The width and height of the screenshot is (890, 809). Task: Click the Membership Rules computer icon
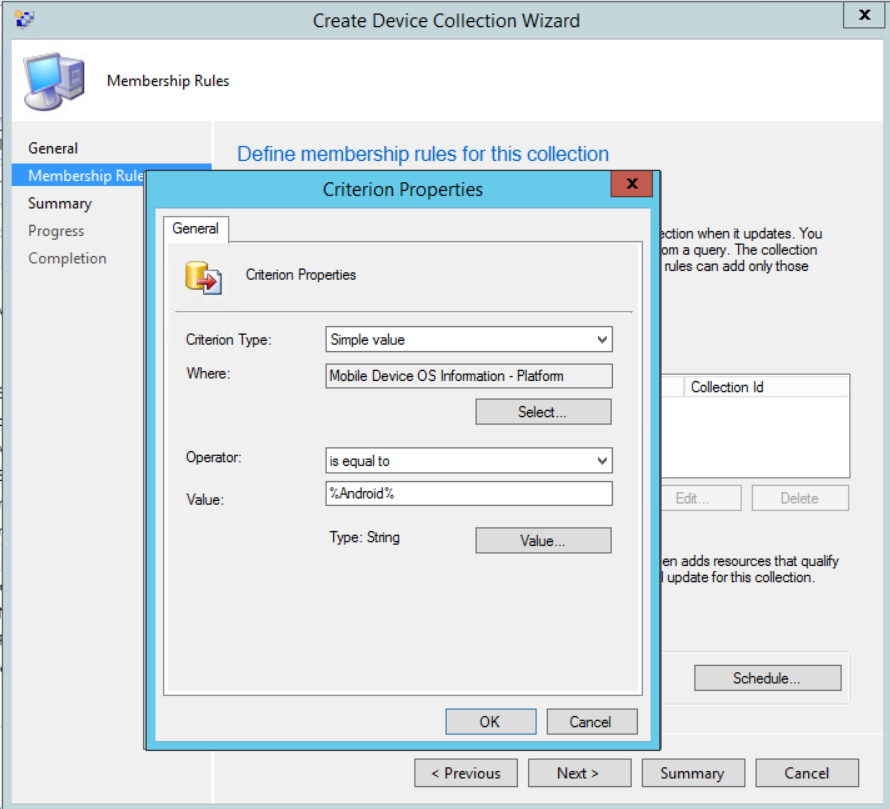(x=55, y=80)
